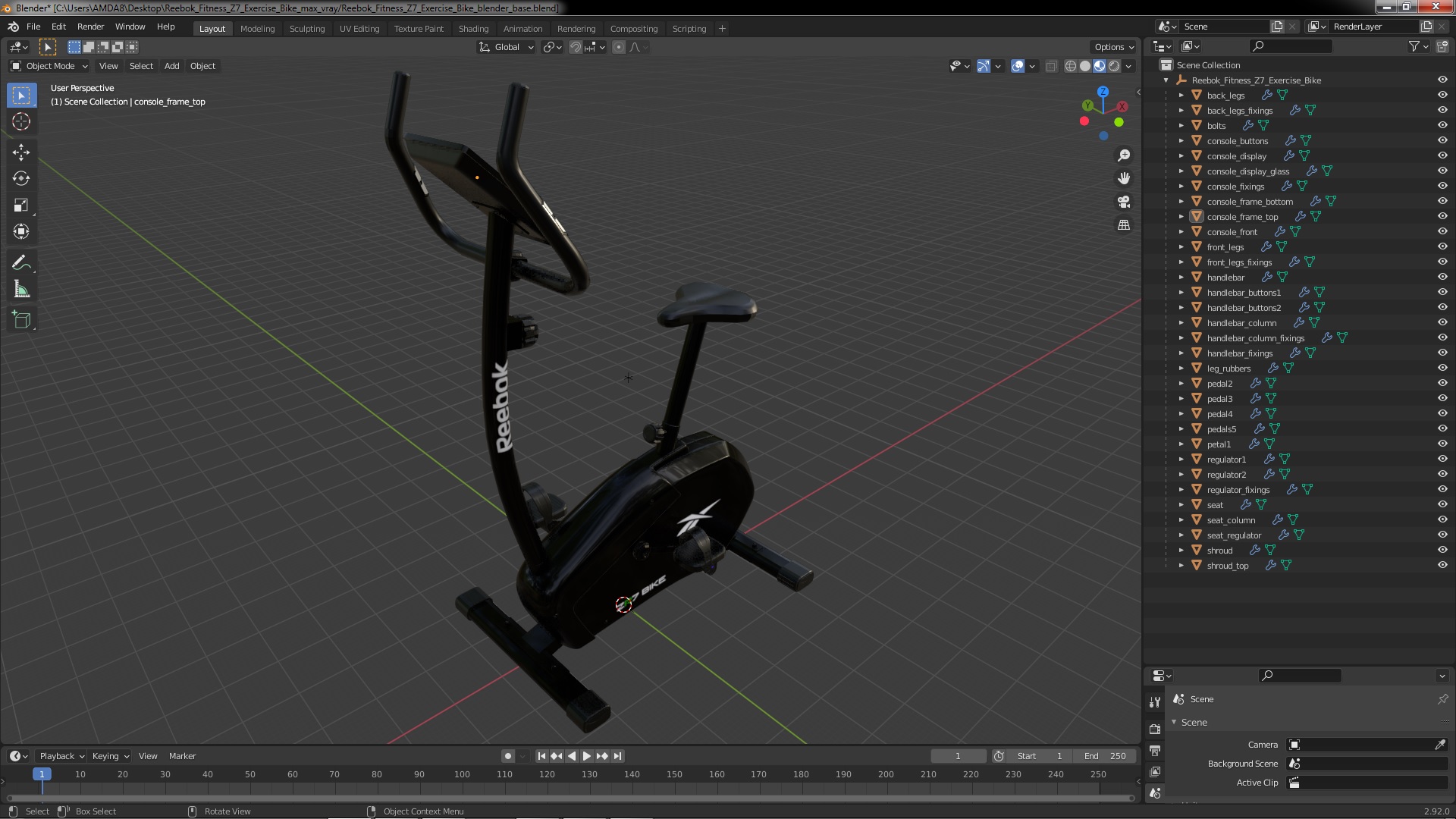Play the animation forward
The image size is (1456, 819).
[587, 756]
